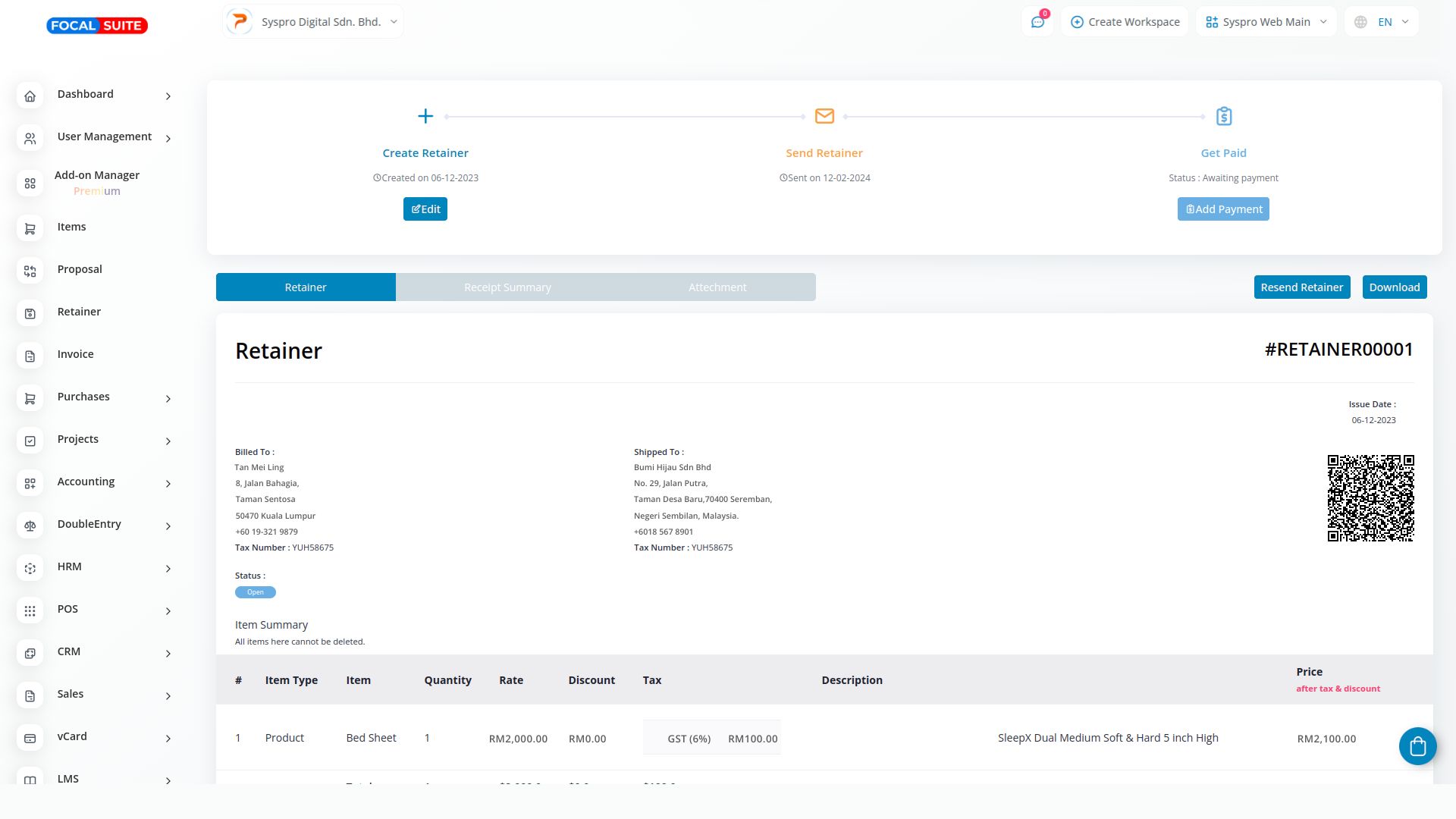Click the retainer QR code image

[x=1370, y=498]
